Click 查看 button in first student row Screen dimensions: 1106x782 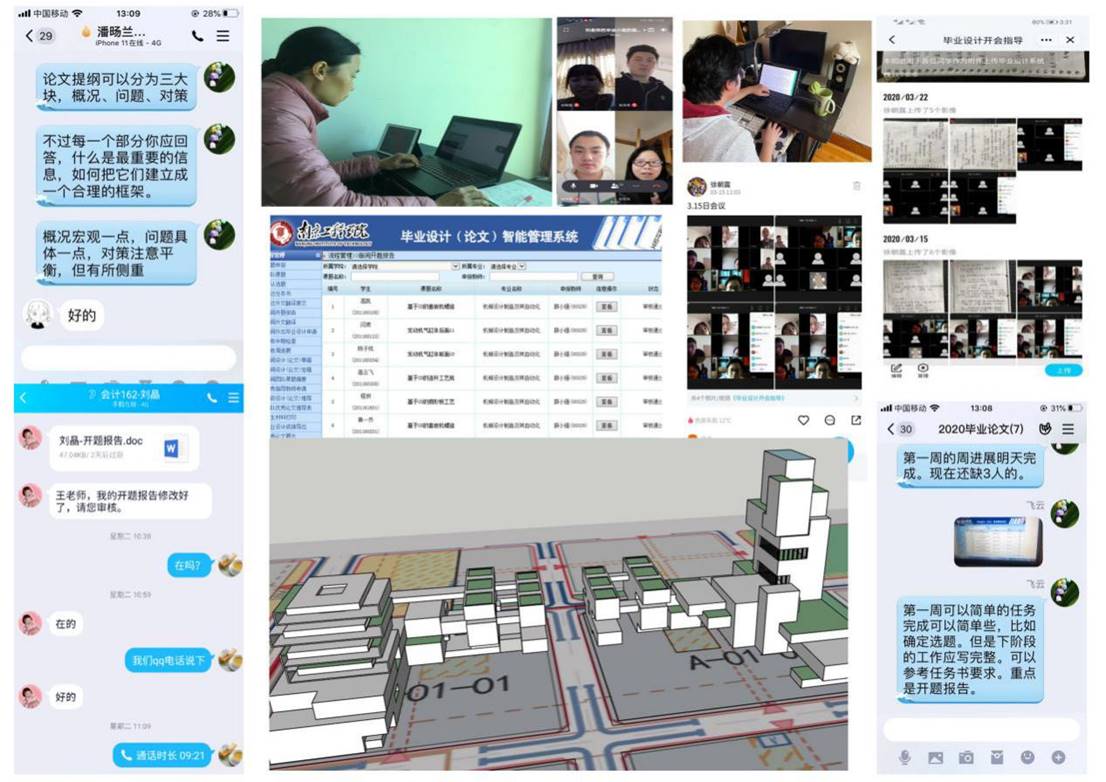(606, 306)
